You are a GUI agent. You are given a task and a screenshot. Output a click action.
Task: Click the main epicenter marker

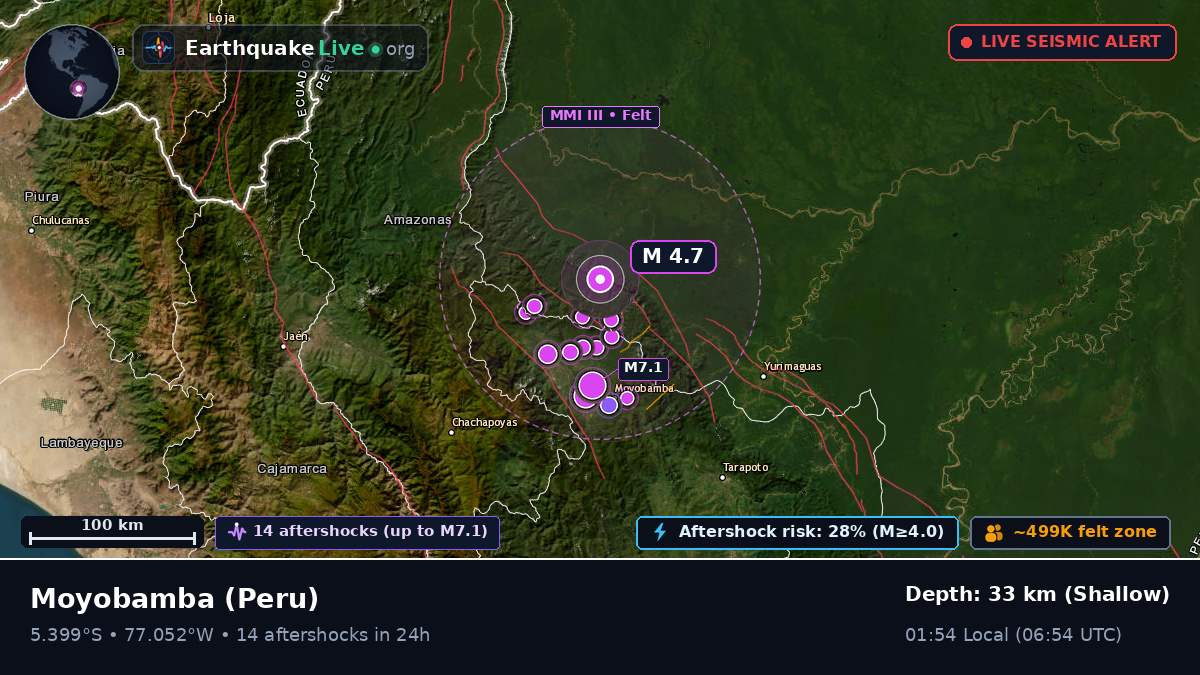600,280
